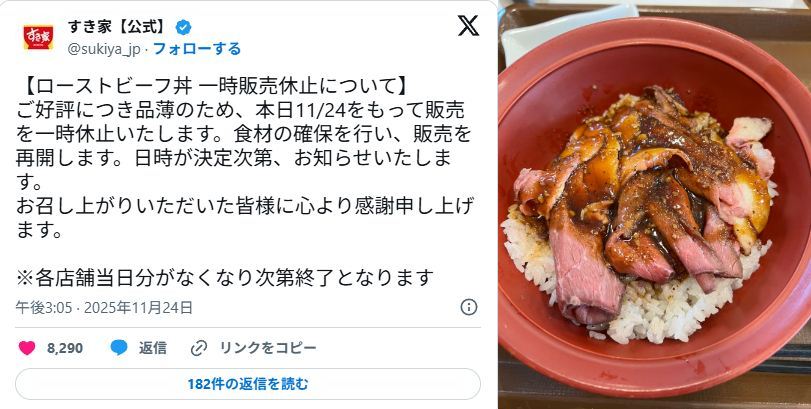This screenshot has height=409, width=811.
Task: Open the すき家 profile avatar
Action: pyautogui.click(x=38, y=37)
